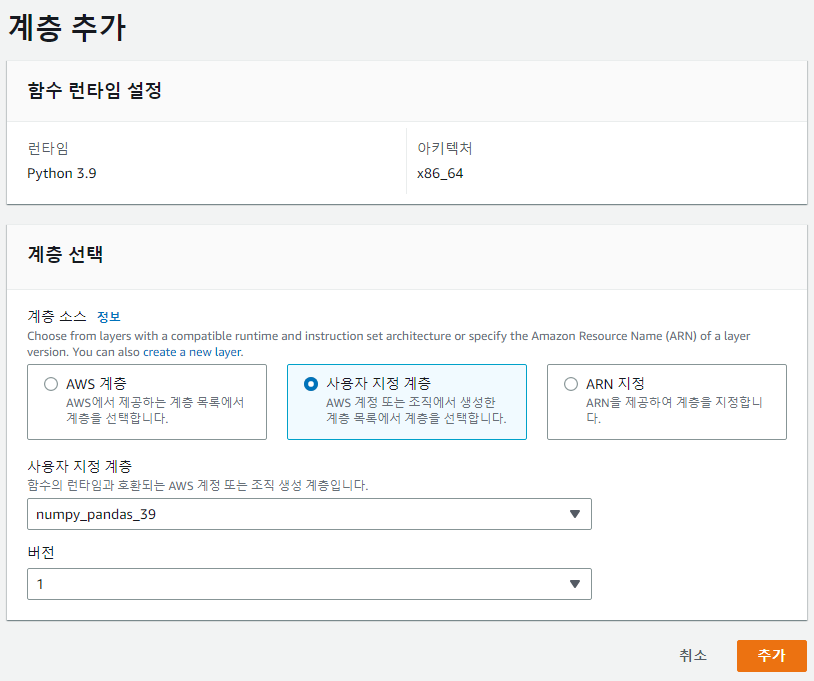Click the 아키텍처 label
This screenshot has width=814, height=681.
(x=445, y=148)
